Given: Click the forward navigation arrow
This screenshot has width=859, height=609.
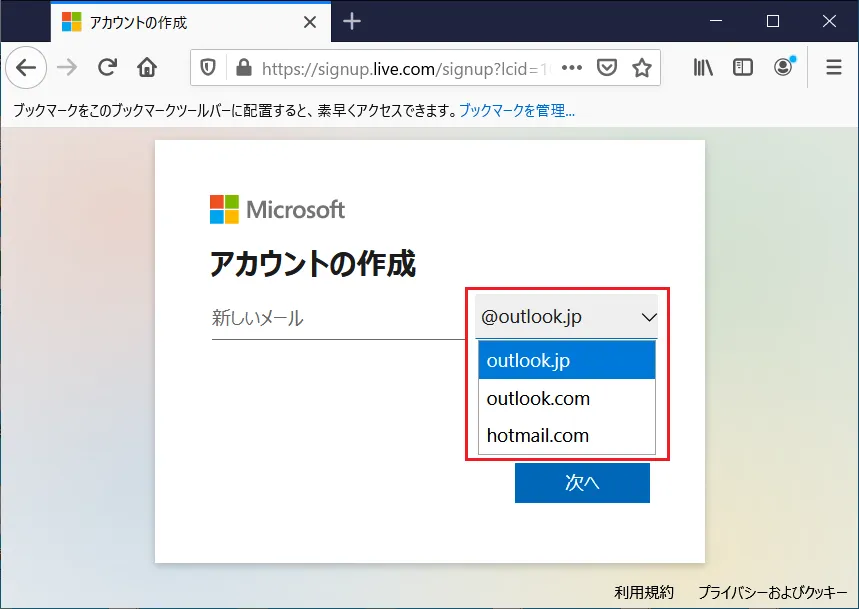Looking at the screenshot, I should (67, 68).
